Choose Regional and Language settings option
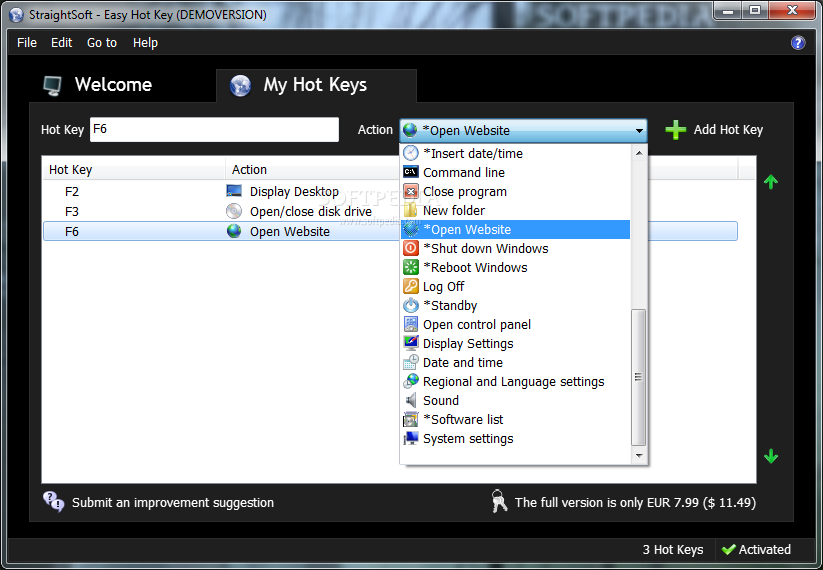Screen dimensions: 823x570 coord(513,382)
